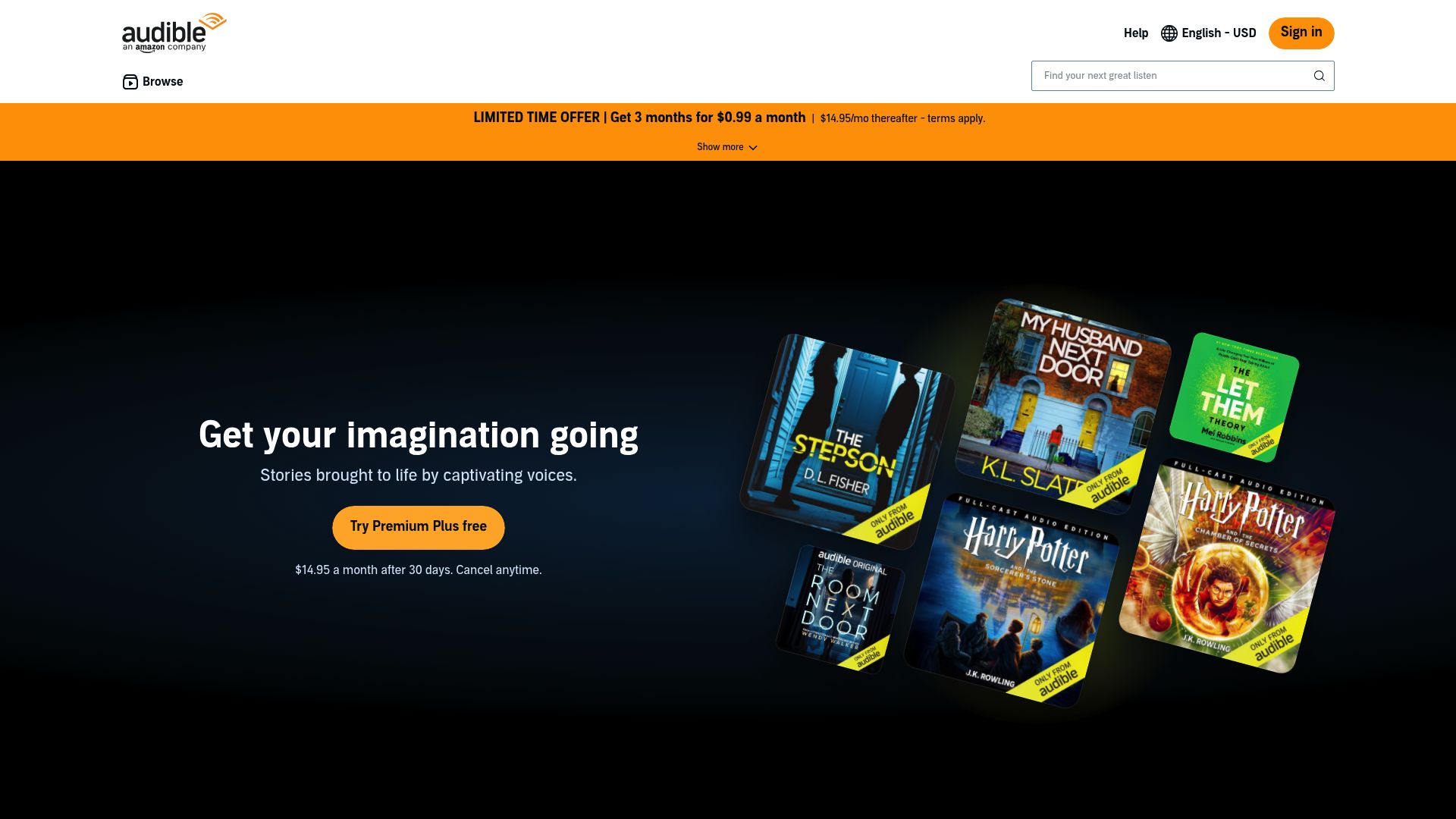Click the Browse play icon
Screen dimensions: 1456x819
pyautogui.click(x=130, y=81)
